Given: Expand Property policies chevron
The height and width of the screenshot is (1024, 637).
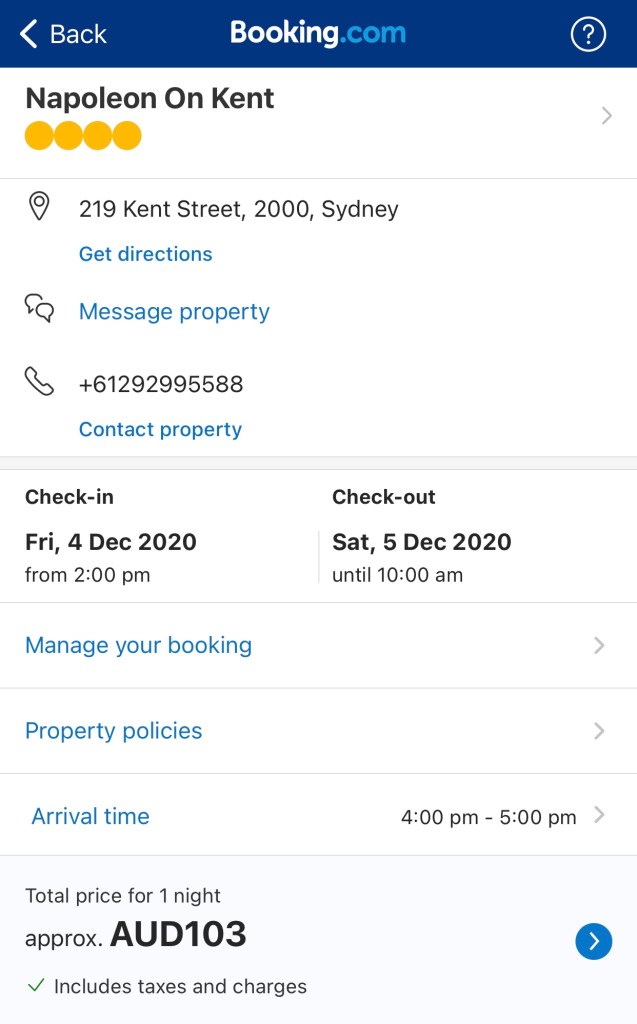Looking at the screenshot, I should (599, 731).
